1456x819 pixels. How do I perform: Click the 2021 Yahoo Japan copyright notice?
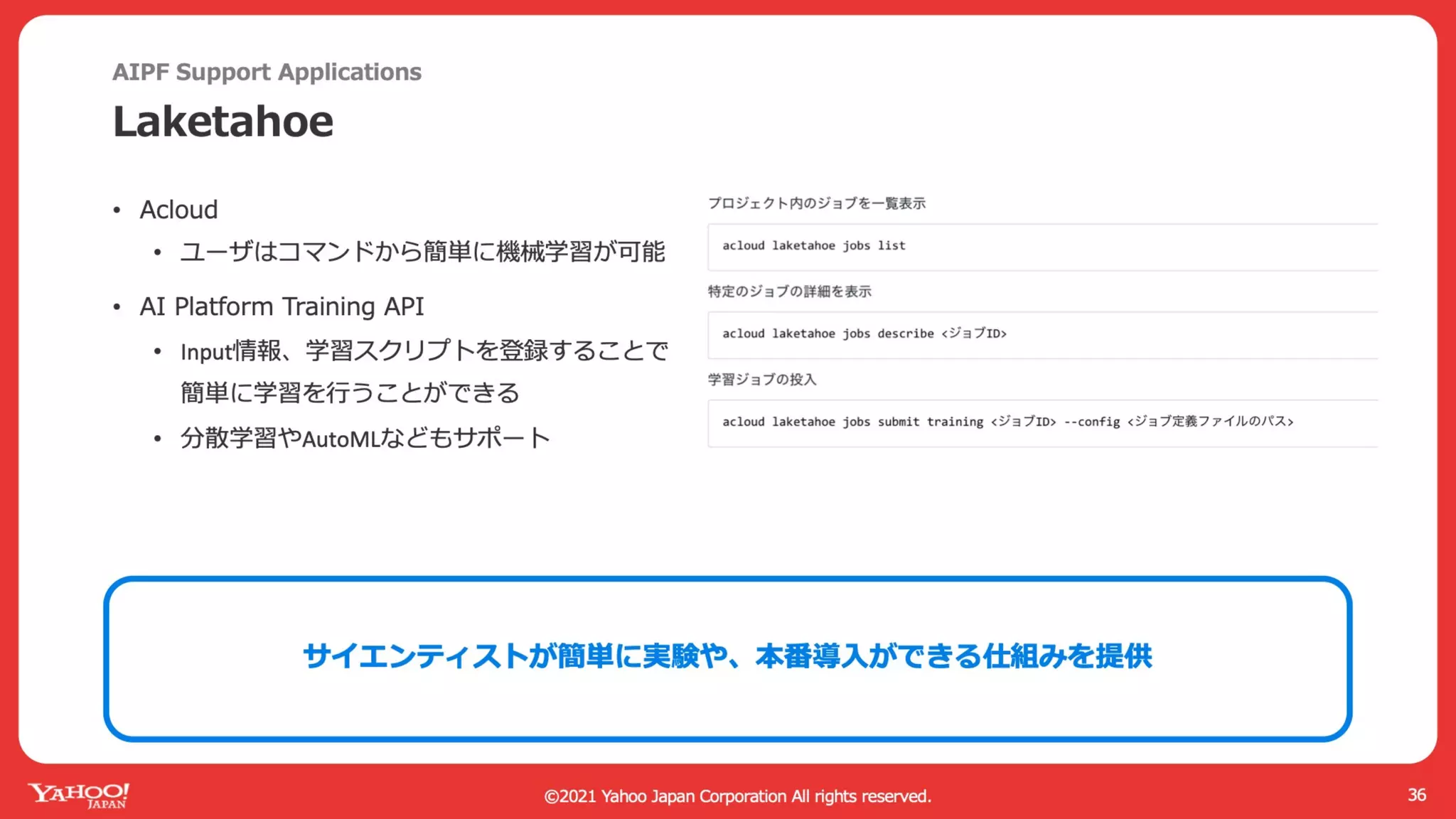point(737,796)
